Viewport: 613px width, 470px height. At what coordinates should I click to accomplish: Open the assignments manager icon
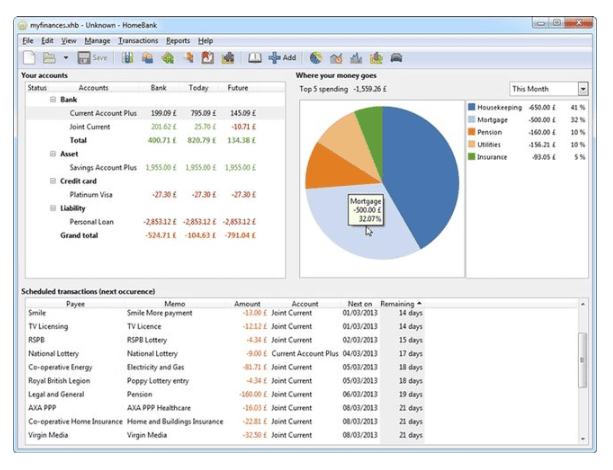pyautogui.click(x=188, y=58)
